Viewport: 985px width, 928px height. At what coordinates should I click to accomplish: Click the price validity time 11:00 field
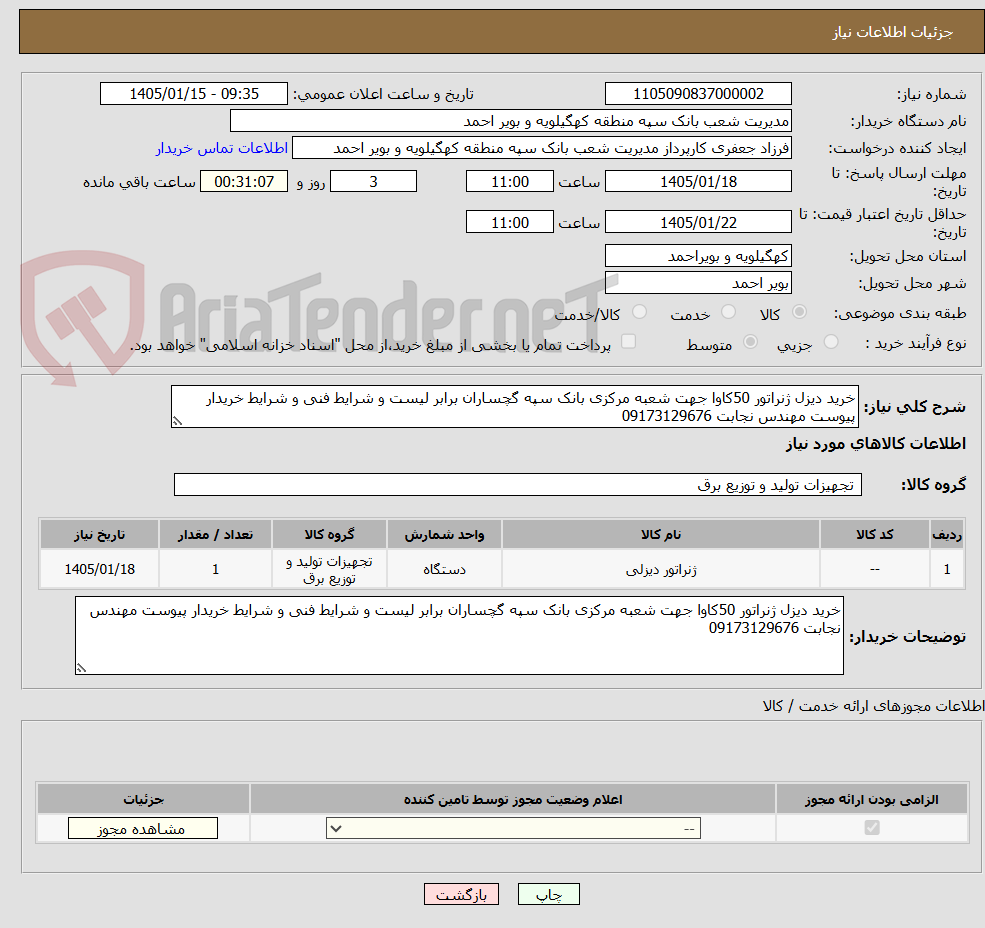point(509,222)
